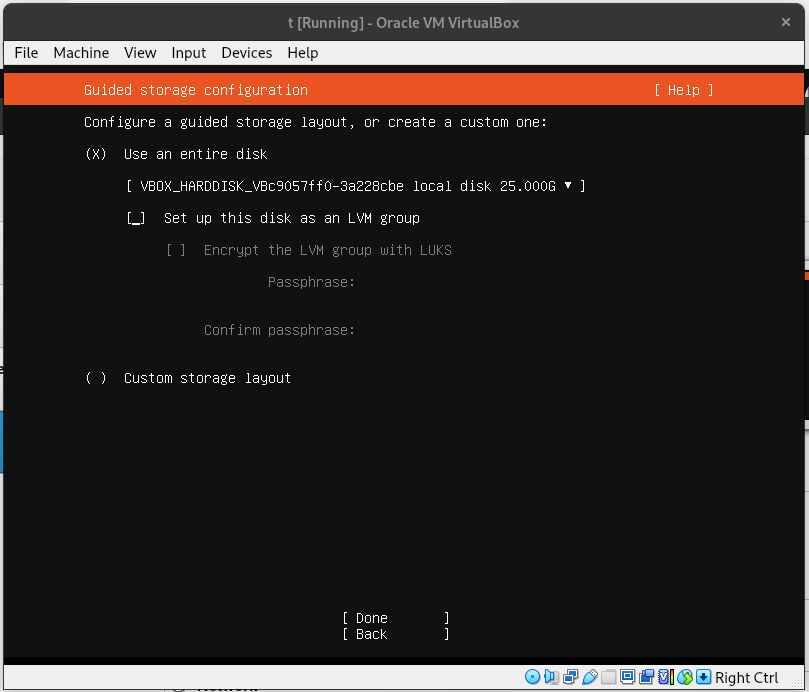809x692 pixels.
Task: Open the VBOX_HARDDISK disk selection dropdown
Action: pos(353,186)
